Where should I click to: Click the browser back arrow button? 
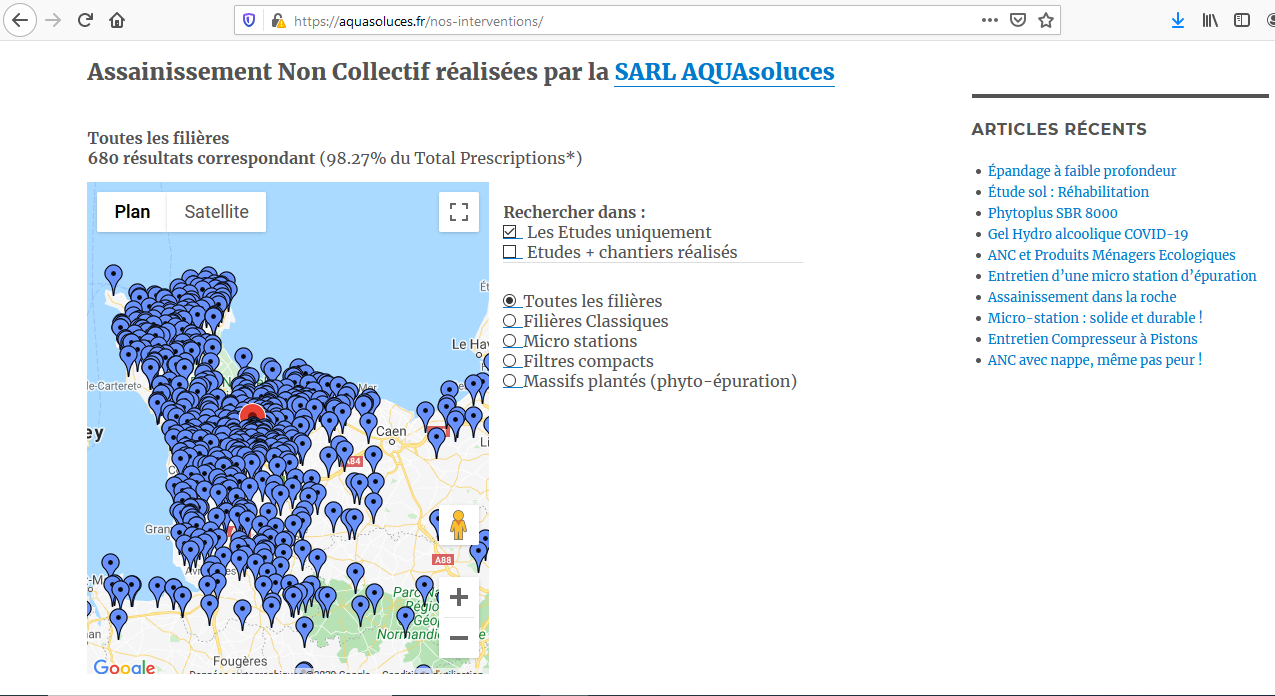(20, 20)
